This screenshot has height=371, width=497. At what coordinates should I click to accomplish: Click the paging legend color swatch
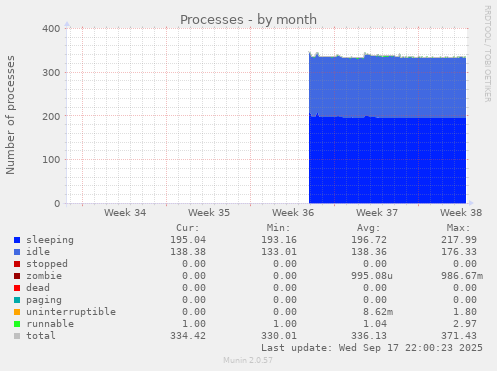(17, 300)
